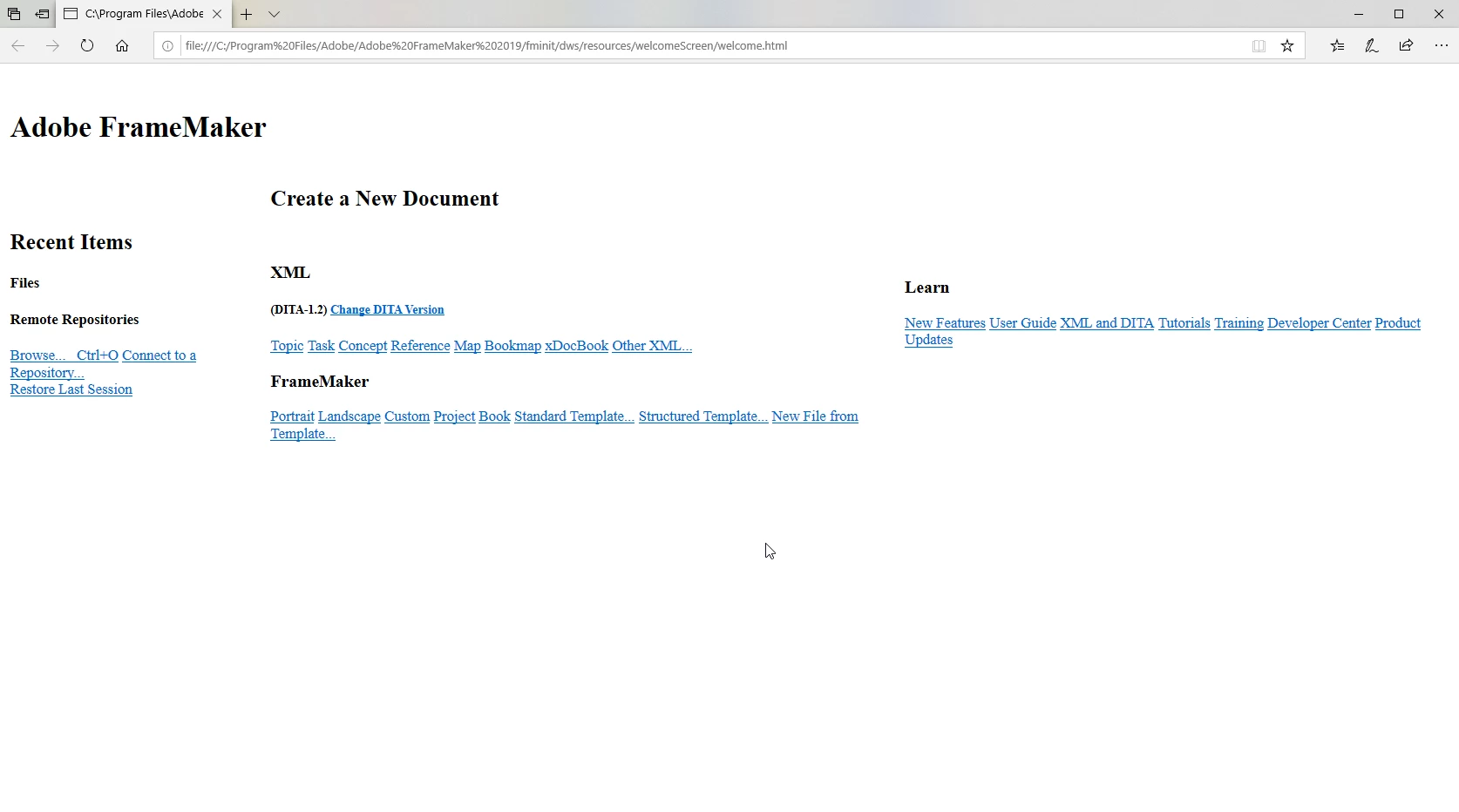1459x812 pixels.
Task: Click the Forward navigation arrow
Action: (52, 45)
